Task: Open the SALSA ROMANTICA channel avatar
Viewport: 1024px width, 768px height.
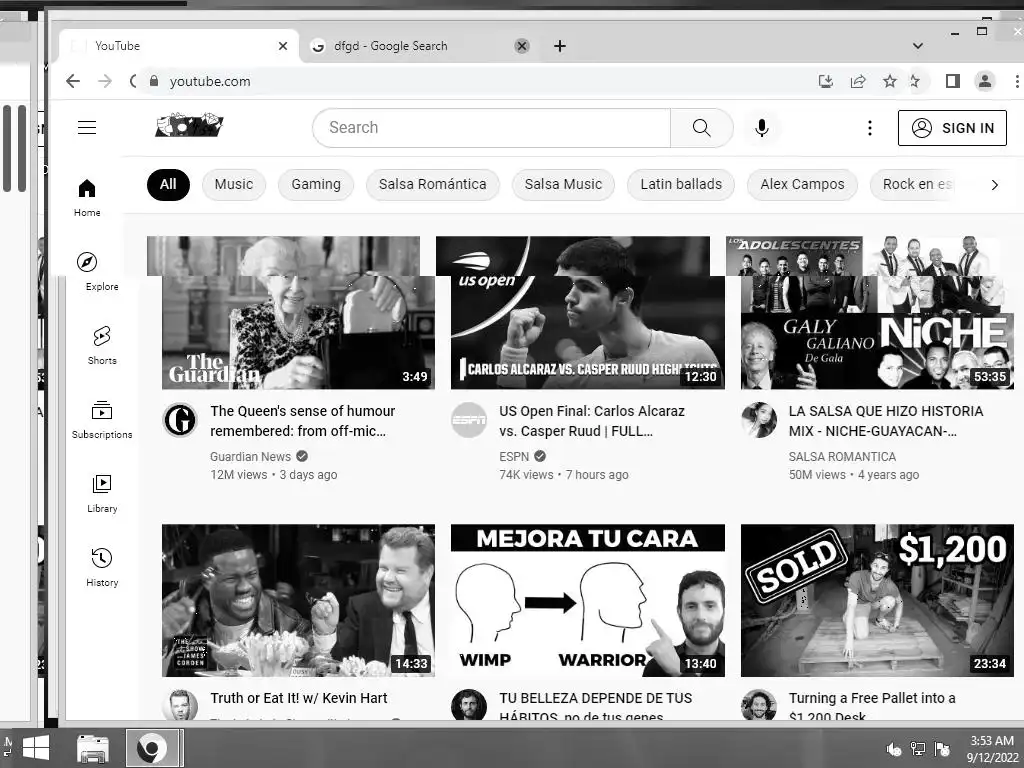Action: [x=759, y=420]
